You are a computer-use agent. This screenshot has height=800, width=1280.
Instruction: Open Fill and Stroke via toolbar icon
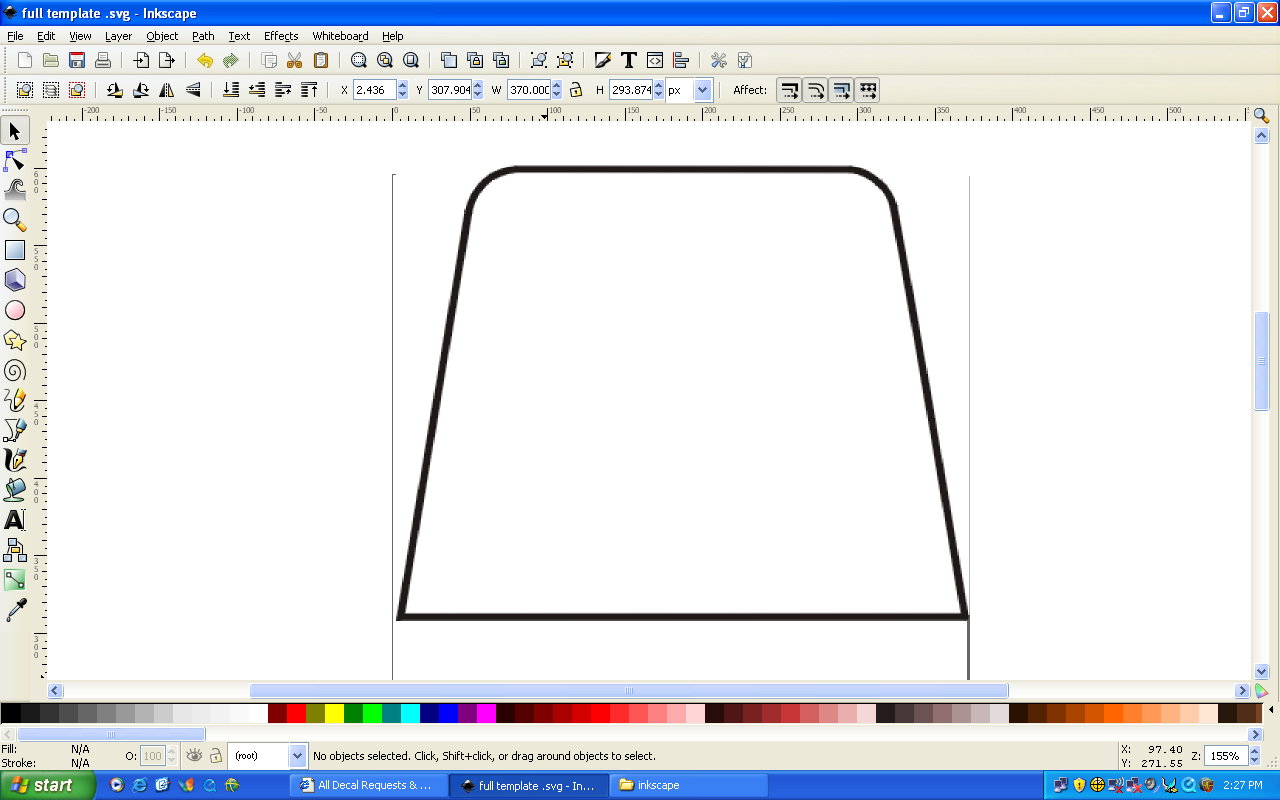(602, 60)
